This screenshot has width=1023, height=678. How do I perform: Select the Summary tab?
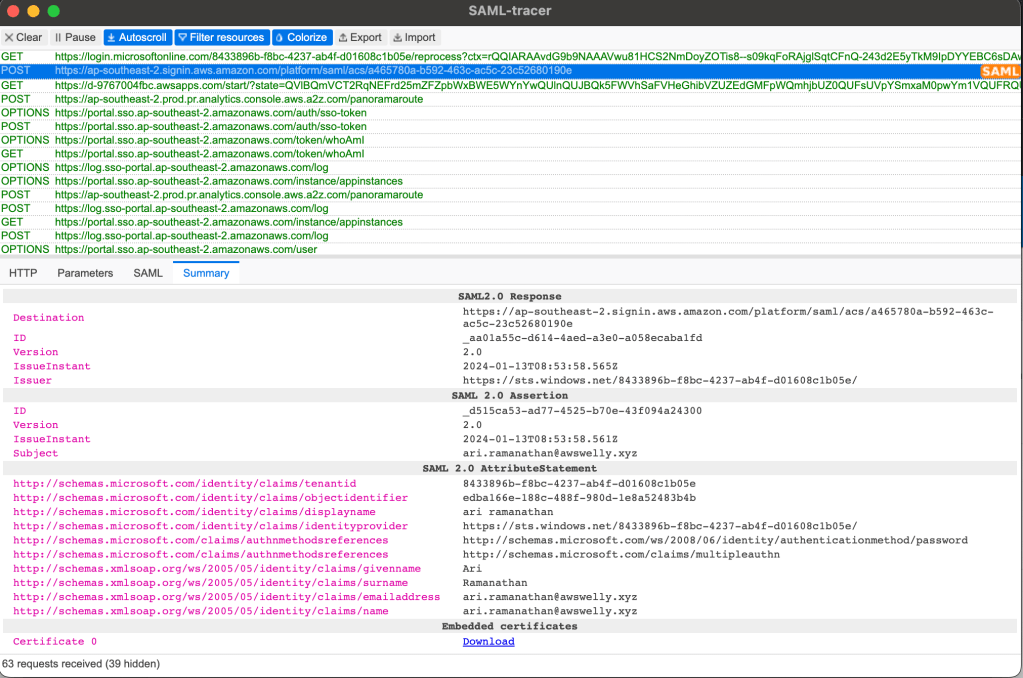pos(206,273)
